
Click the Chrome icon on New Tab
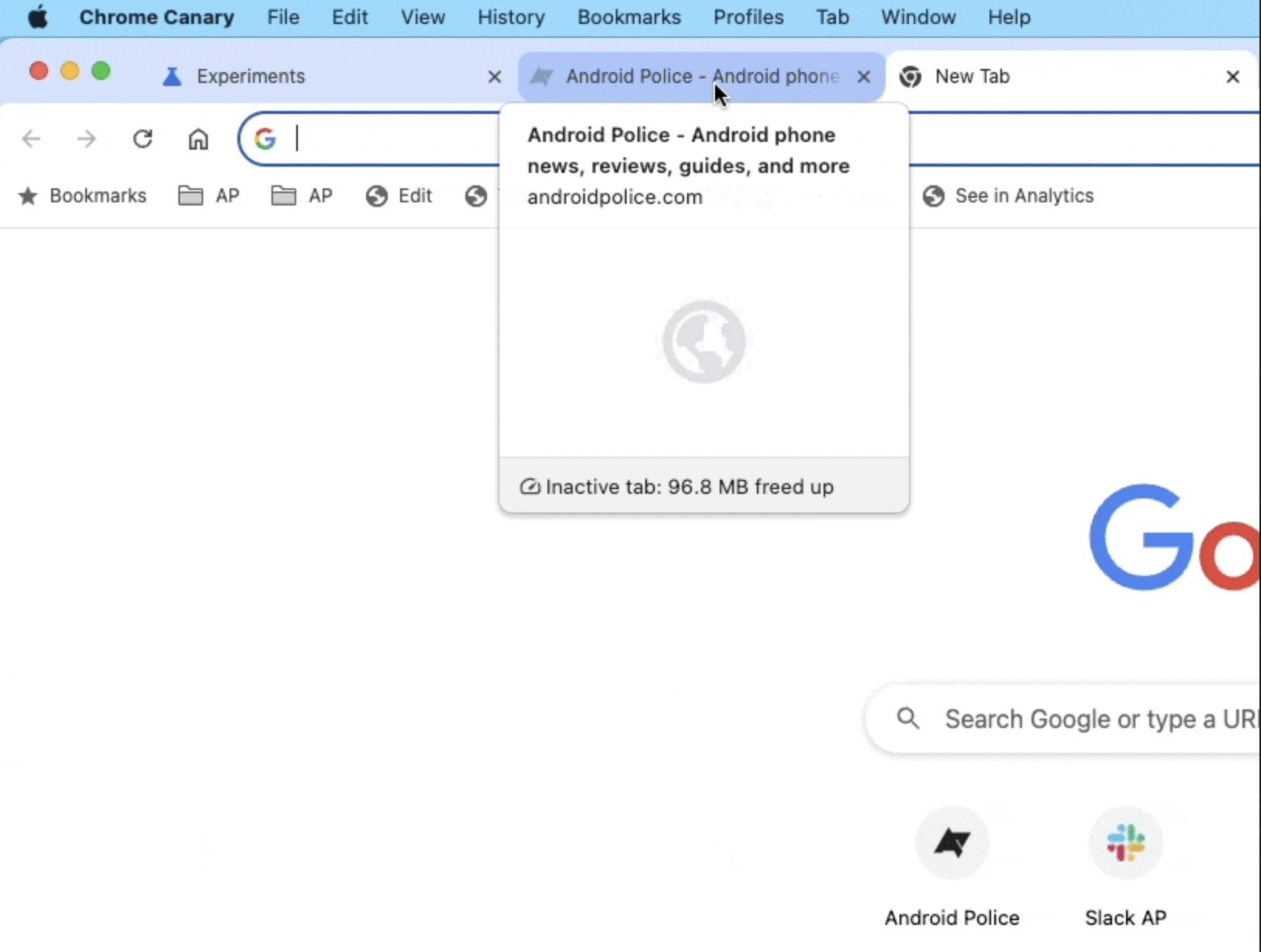pos(910,77)
